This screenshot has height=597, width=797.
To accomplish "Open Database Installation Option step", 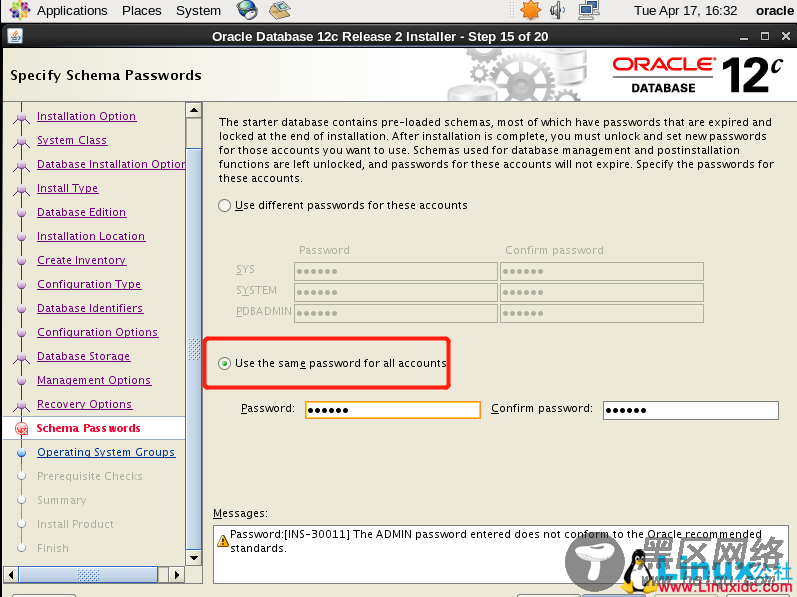I will [x=111, y=164].
